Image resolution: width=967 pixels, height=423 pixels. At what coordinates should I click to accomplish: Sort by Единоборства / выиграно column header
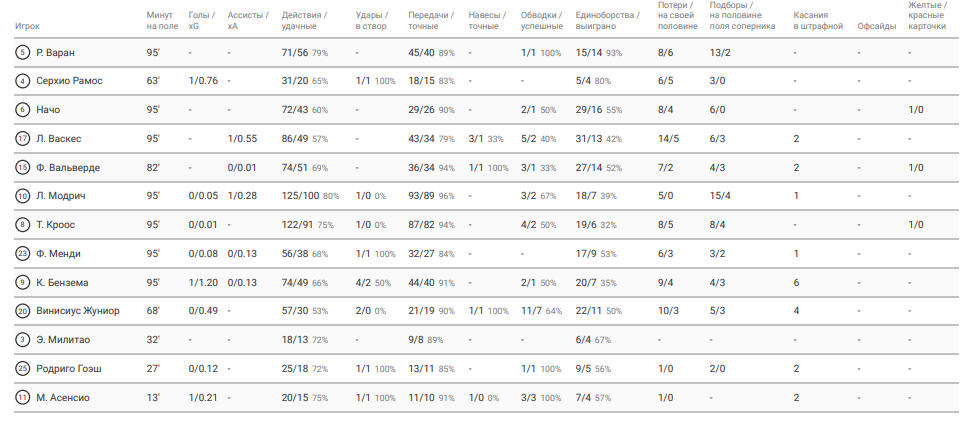pyautogui.click(x=607, y=20)
